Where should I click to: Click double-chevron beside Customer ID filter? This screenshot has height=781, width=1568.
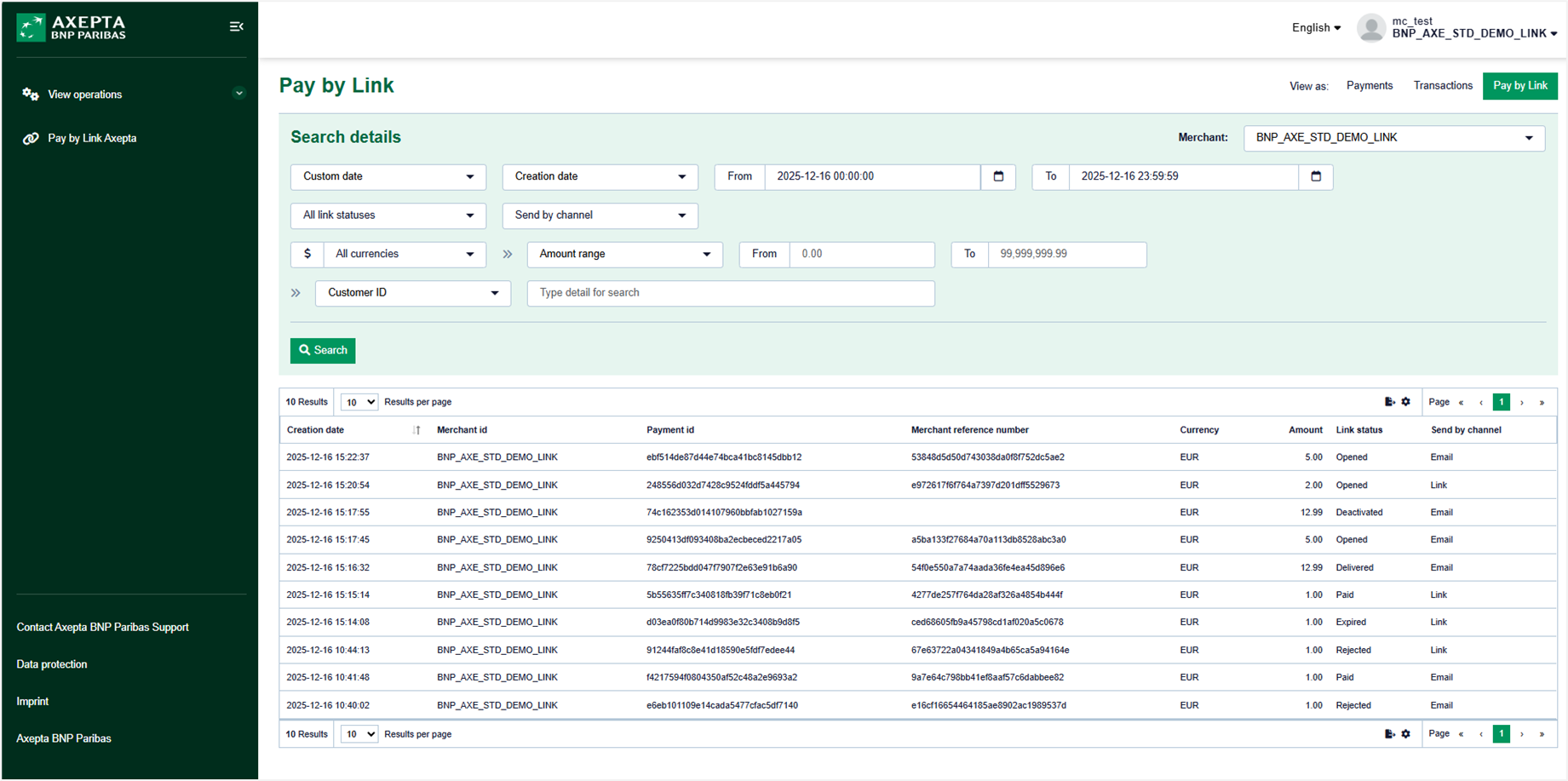tap(296, 293)
